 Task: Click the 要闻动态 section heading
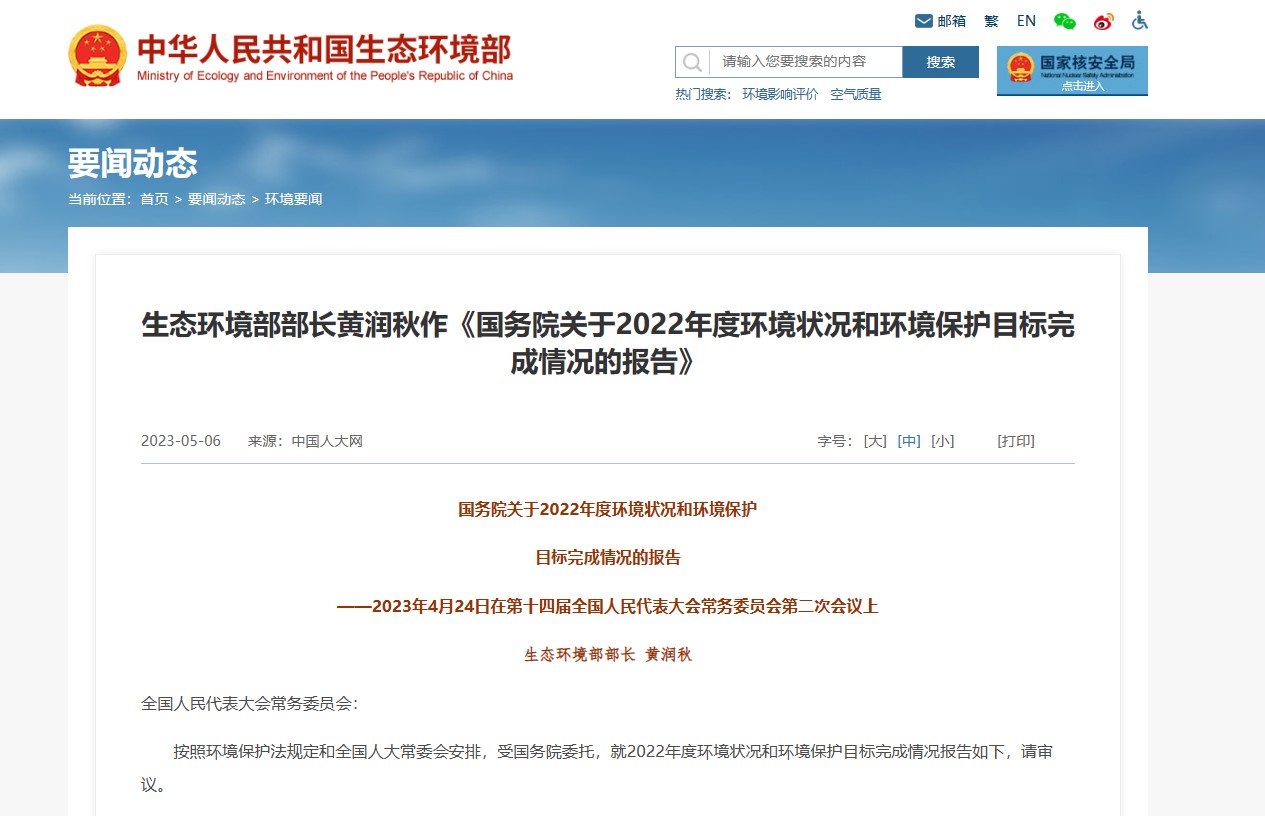(133, 163)
